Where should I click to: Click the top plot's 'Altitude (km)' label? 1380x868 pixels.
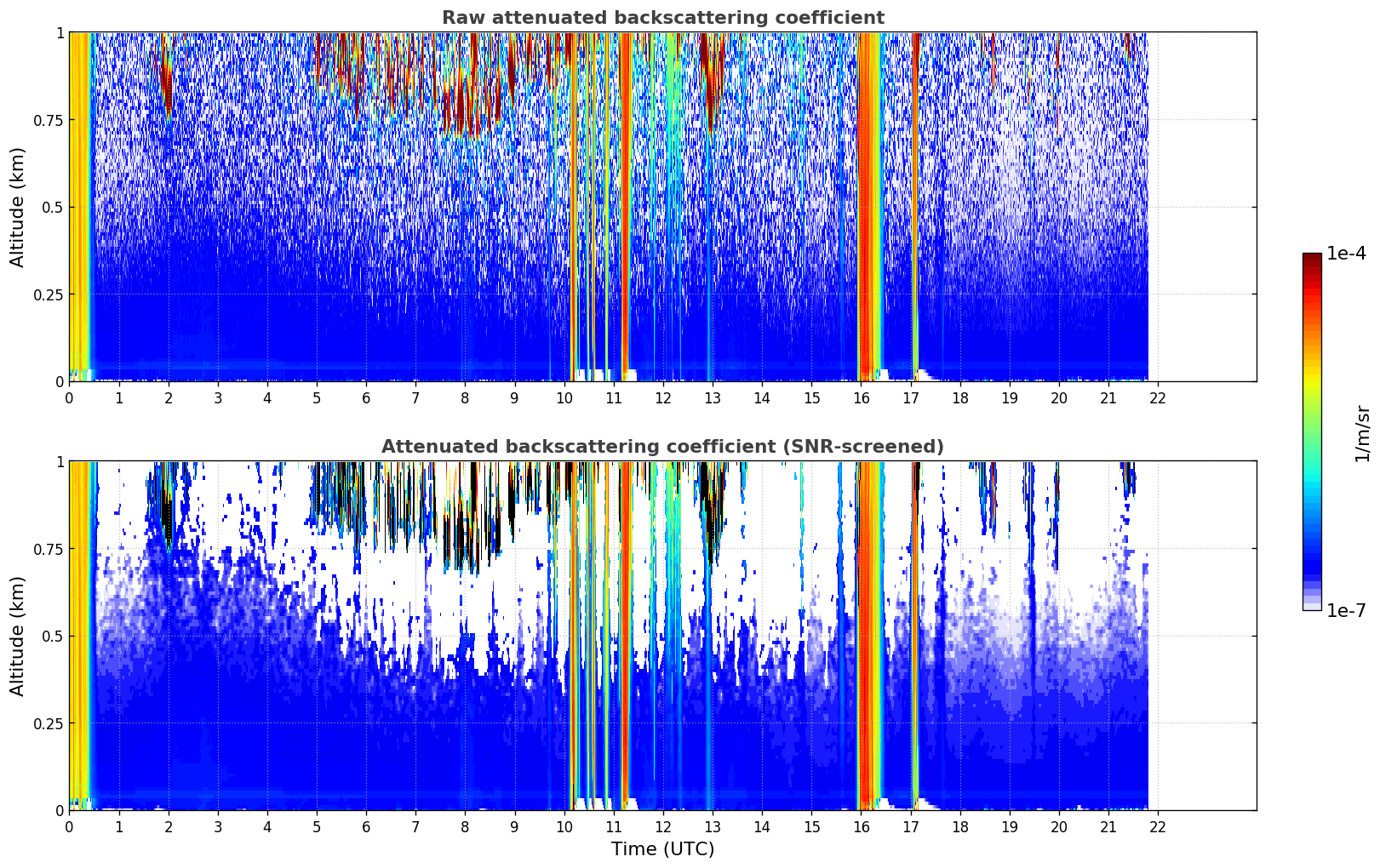18,207
